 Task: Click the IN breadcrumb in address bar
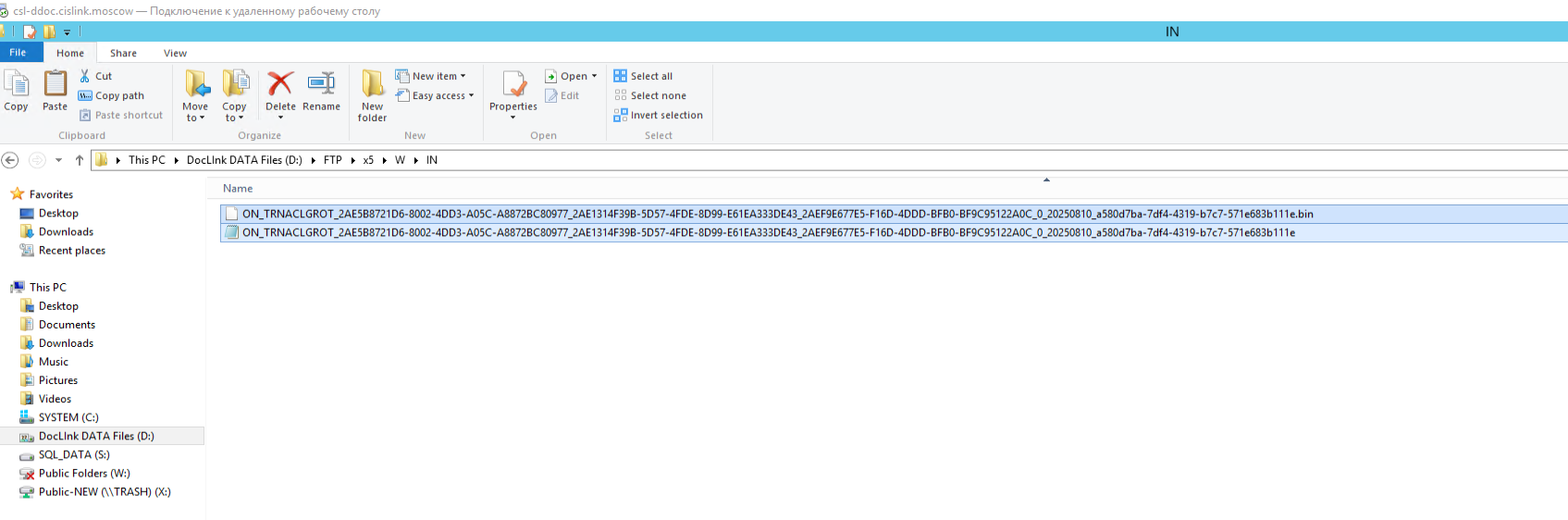point(432,160)
